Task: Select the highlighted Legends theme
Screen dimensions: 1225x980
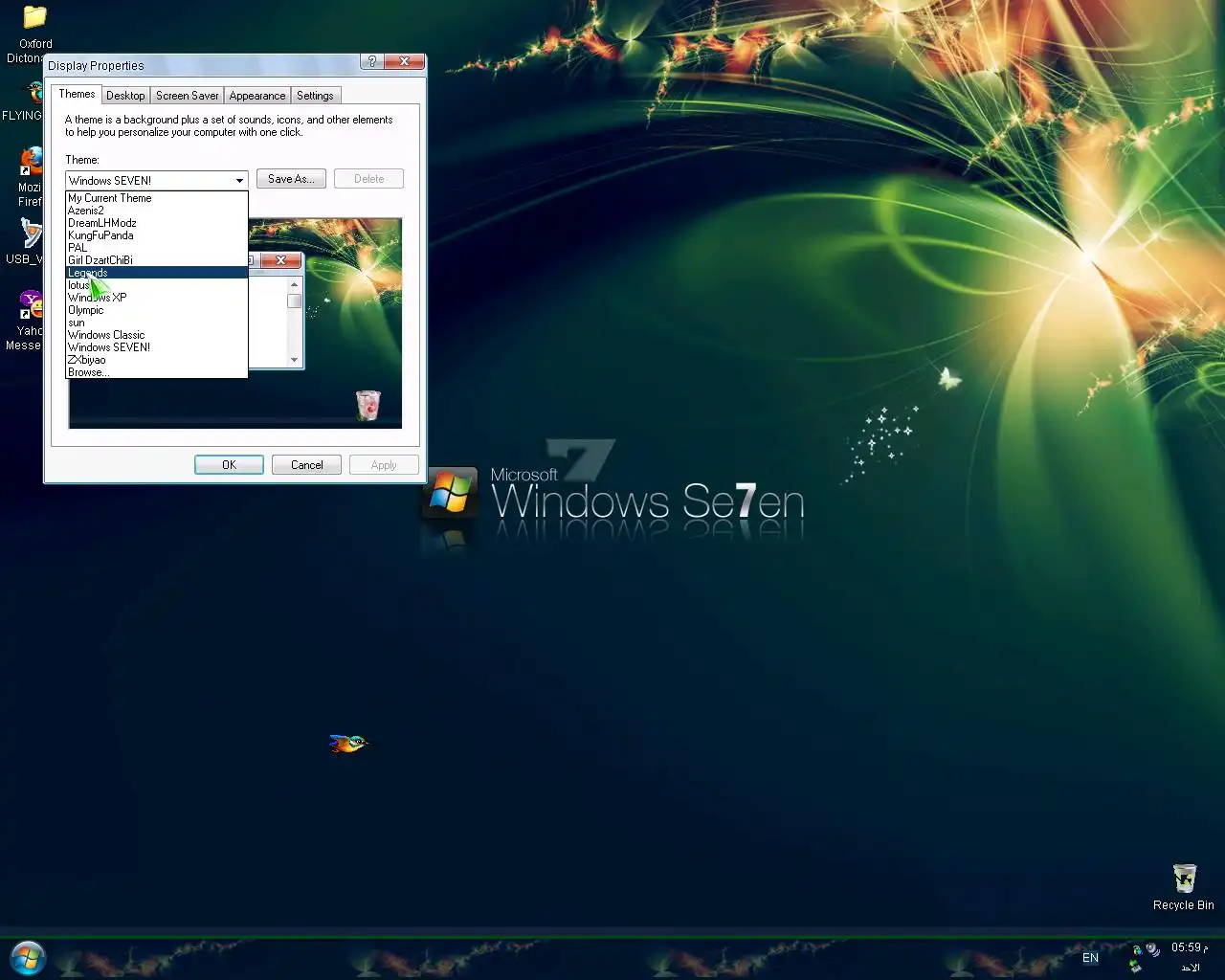Action: tap(157, 273)
